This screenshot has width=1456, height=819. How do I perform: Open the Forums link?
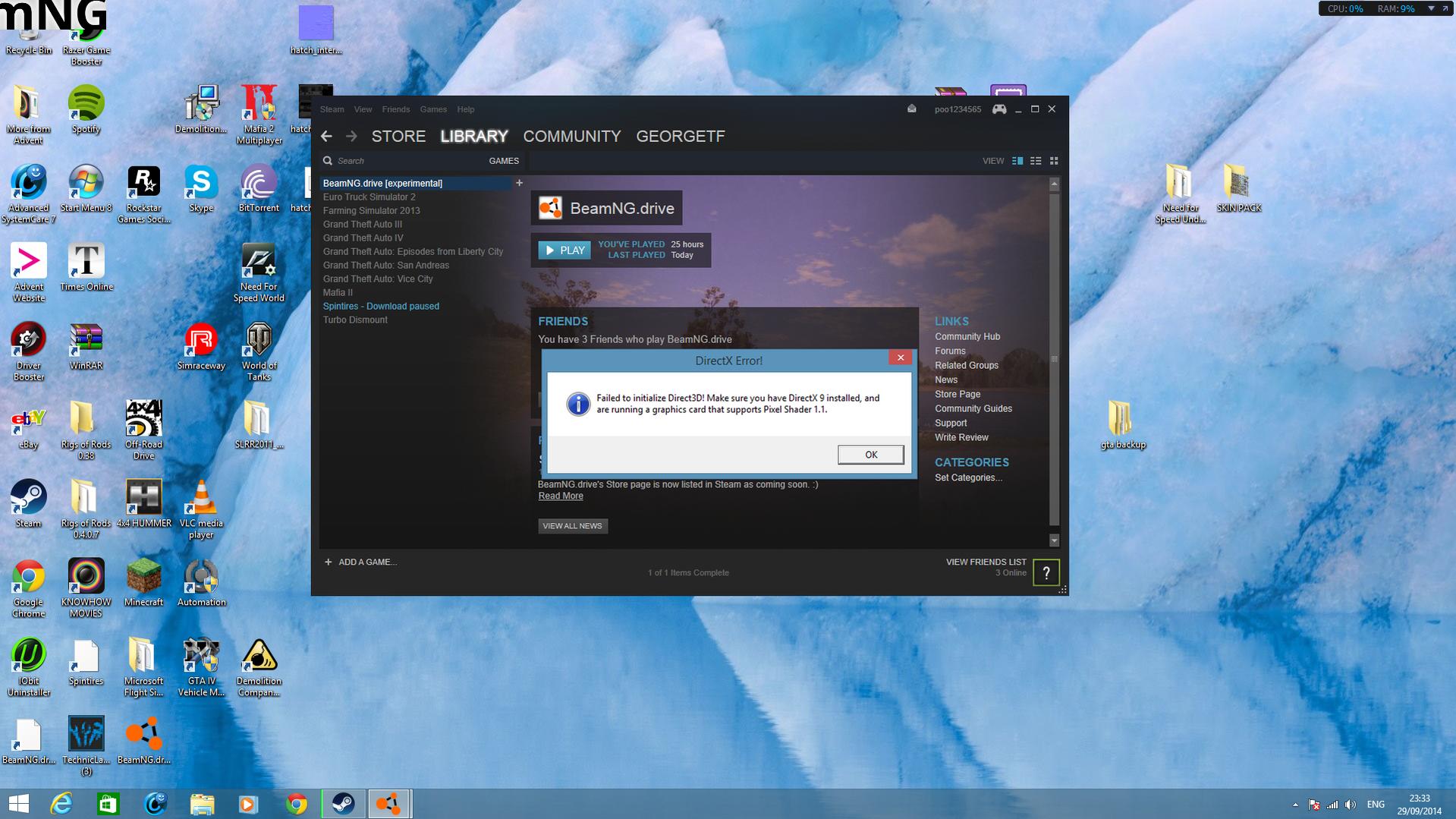pos(950,351)
